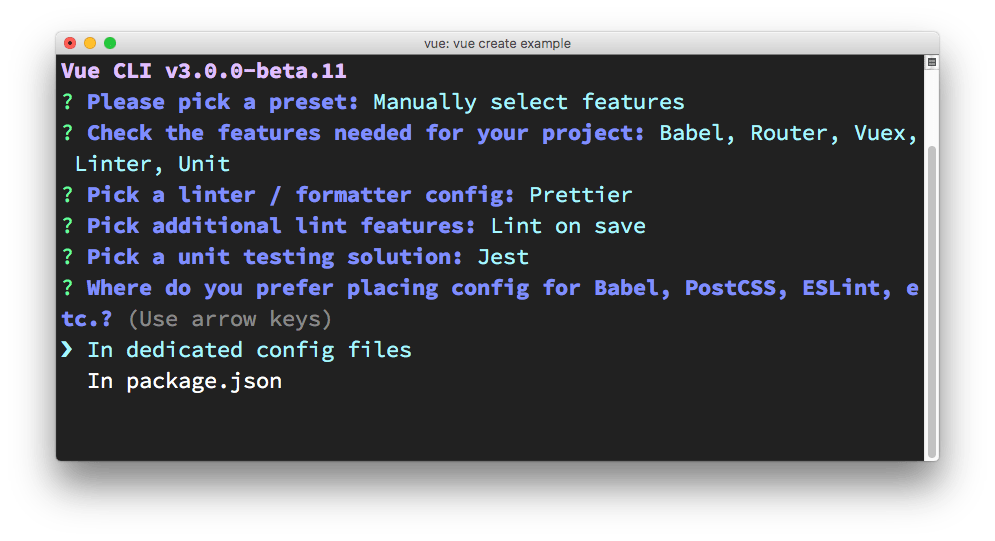The image size is (995, 541).
Task: Click the question mark before 'Please pick a preset'
Action: (x=67, y=102)
